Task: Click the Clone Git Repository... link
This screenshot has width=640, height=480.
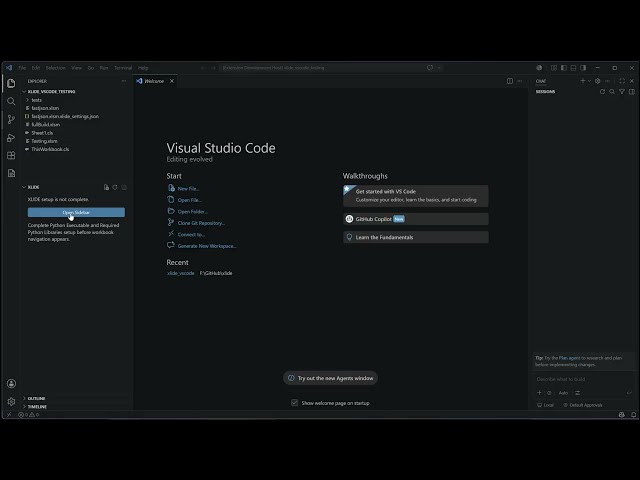Action: 201,223
